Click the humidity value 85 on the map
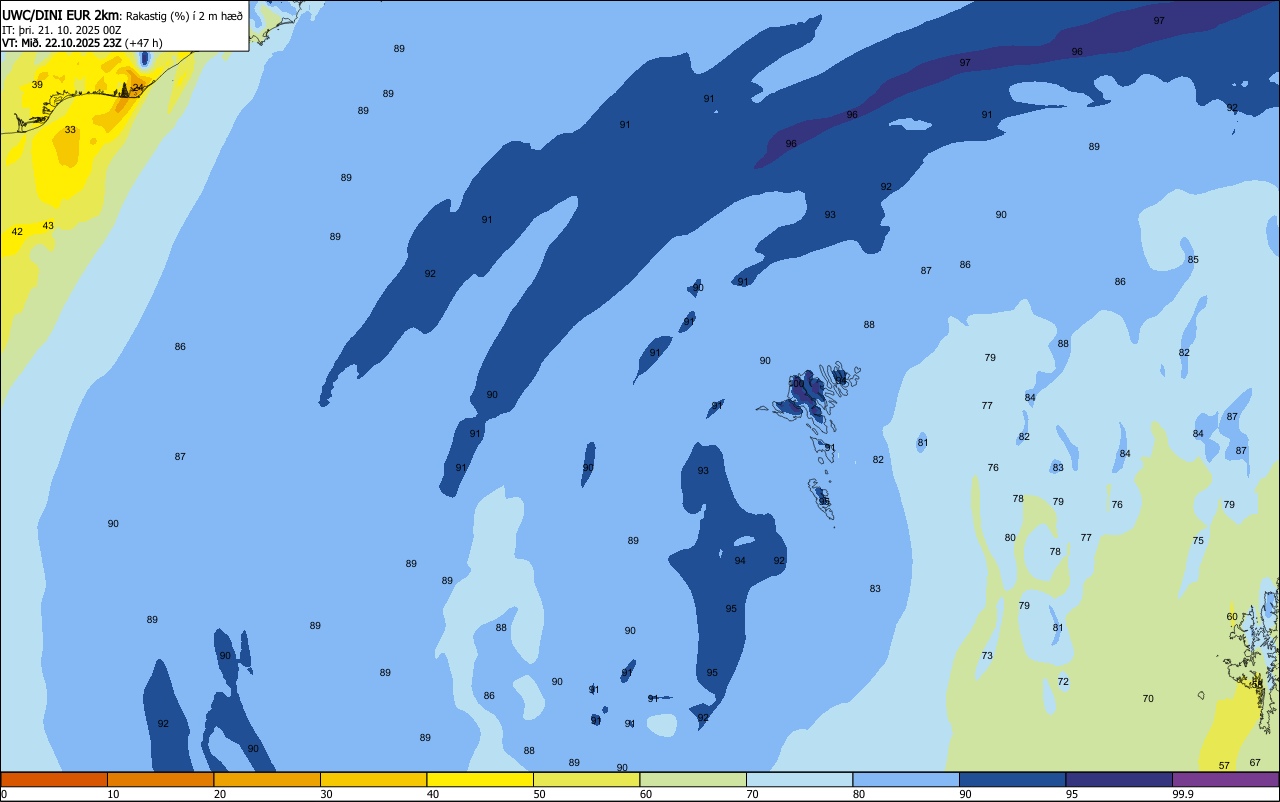The width and height of the screenshot is (1280, 802). coord(1193,260)
